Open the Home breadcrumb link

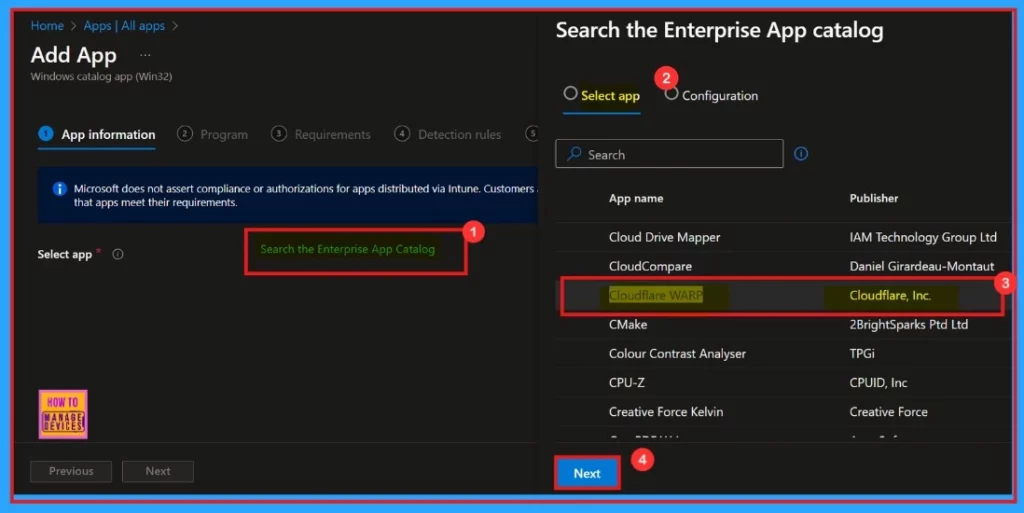point(47,26)
